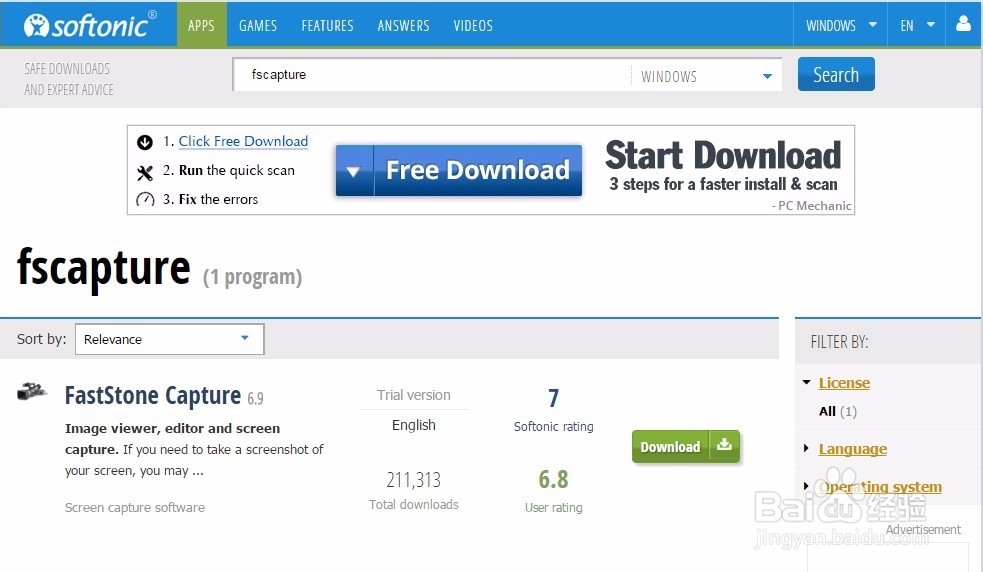Click the 211,313 total downloads value
983x572 pixels.
tap(414, 480)
